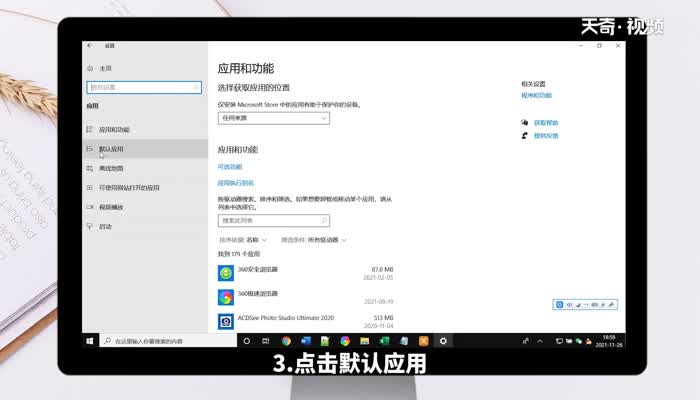
Task: Expand hidden system tray icons chevron
Action: point(540,341)
